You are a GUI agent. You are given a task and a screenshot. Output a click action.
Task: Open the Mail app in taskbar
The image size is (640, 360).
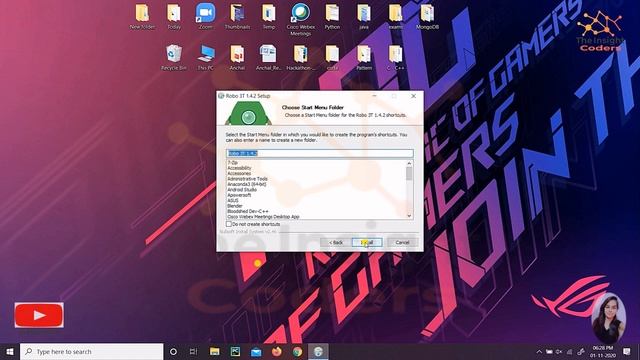pos(256,351)
